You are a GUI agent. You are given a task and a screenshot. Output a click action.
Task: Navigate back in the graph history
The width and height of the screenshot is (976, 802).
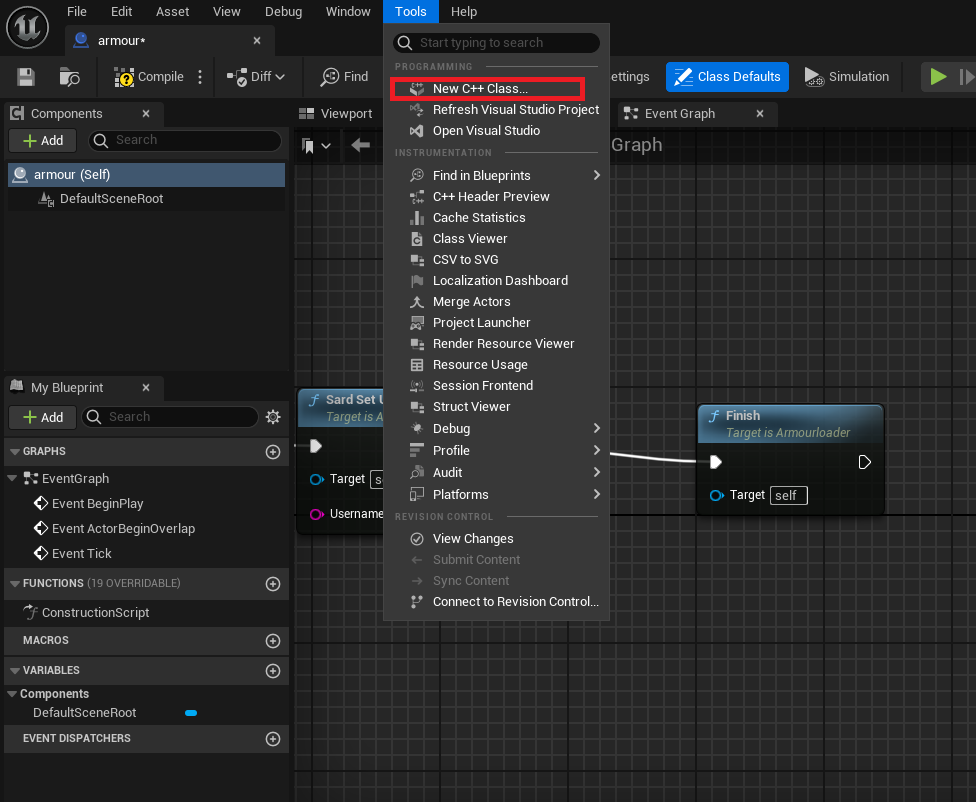[x=361, y=146]
